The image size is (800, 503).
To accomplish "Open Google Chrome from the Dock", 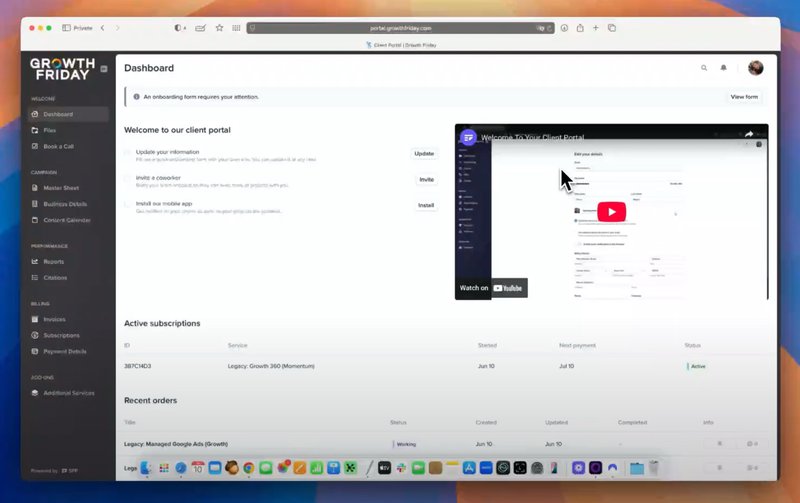I will coord(248,468).
